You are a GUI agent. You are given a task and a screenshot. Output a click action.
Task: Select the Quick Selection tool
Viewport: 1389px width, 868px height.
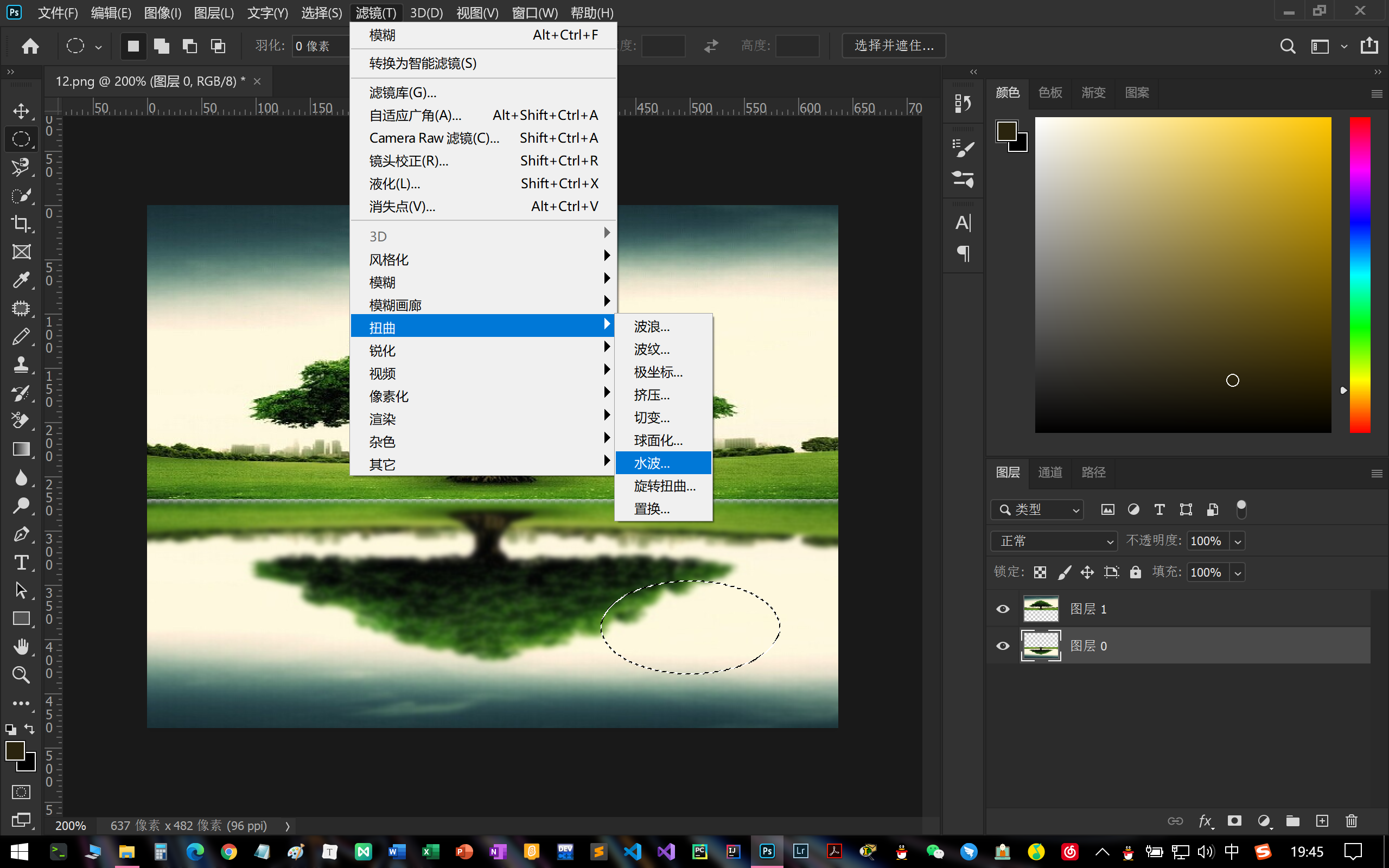[21, 195]
